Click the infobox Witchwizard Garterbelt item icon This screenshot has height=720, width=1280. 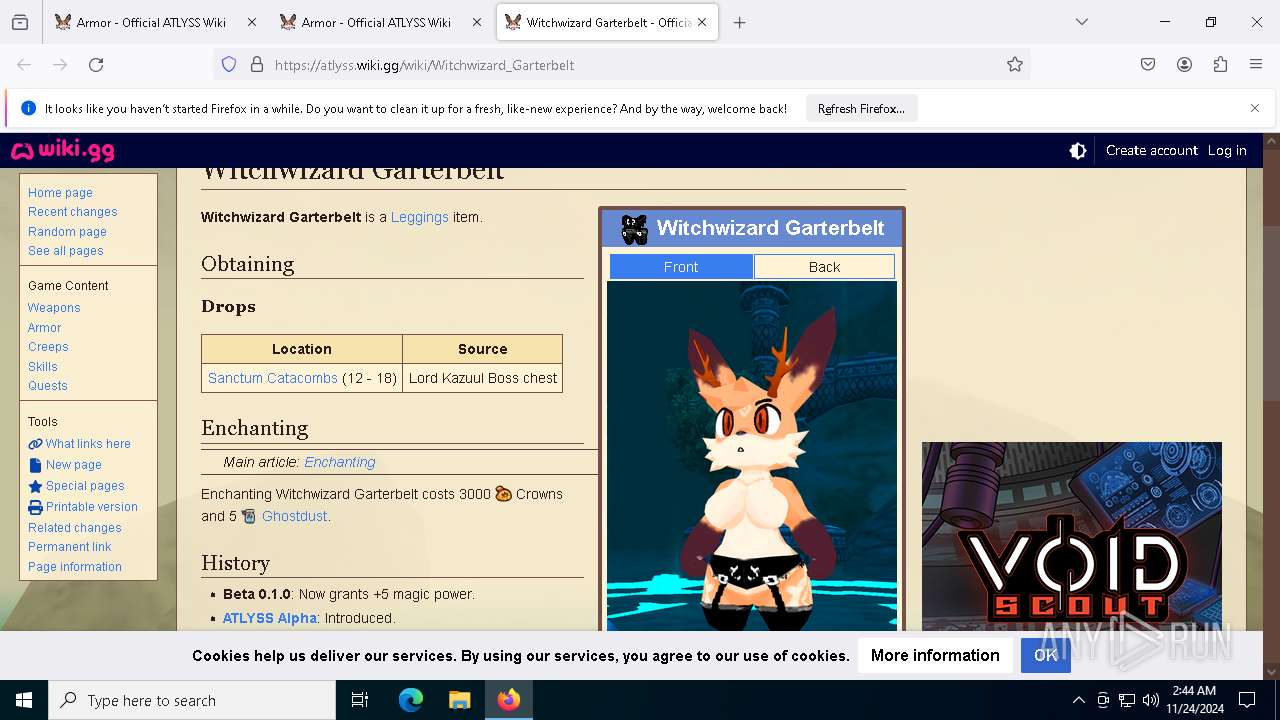[634, 229]
